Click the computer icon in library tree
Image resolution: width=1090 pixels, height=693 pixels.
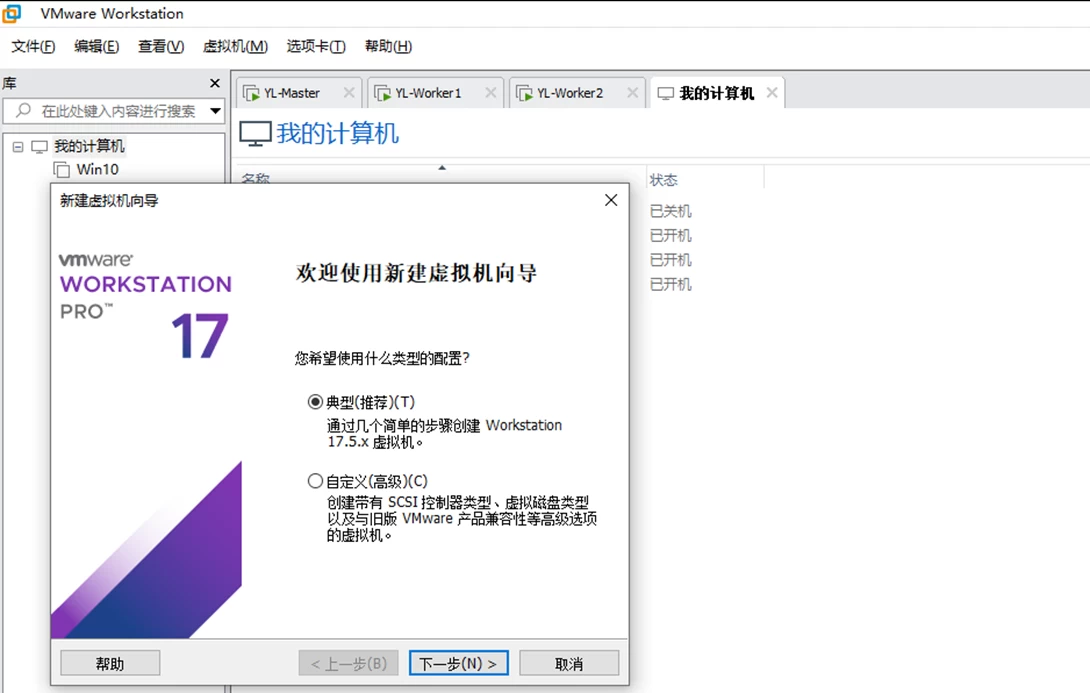40,147
